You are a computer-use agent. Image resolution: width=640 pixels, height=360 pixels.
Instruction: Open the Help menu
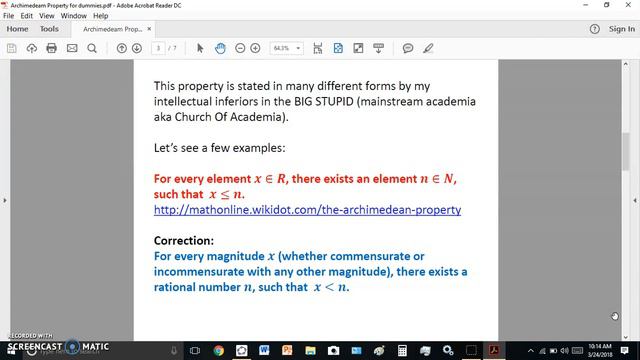[100, 16]
